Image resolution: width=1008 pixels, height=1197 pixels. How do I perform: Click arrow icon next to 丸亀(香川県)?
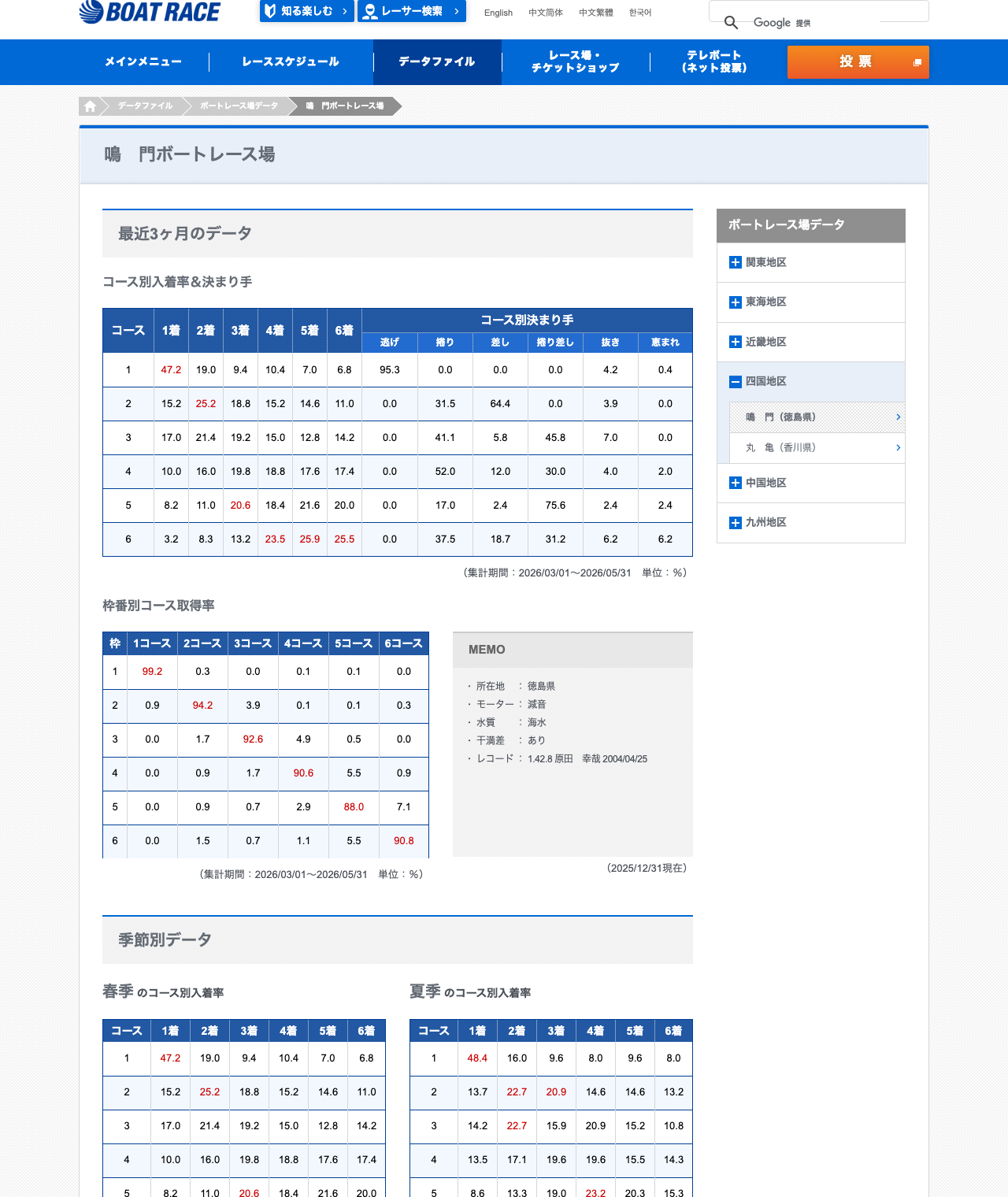point(898,448)
